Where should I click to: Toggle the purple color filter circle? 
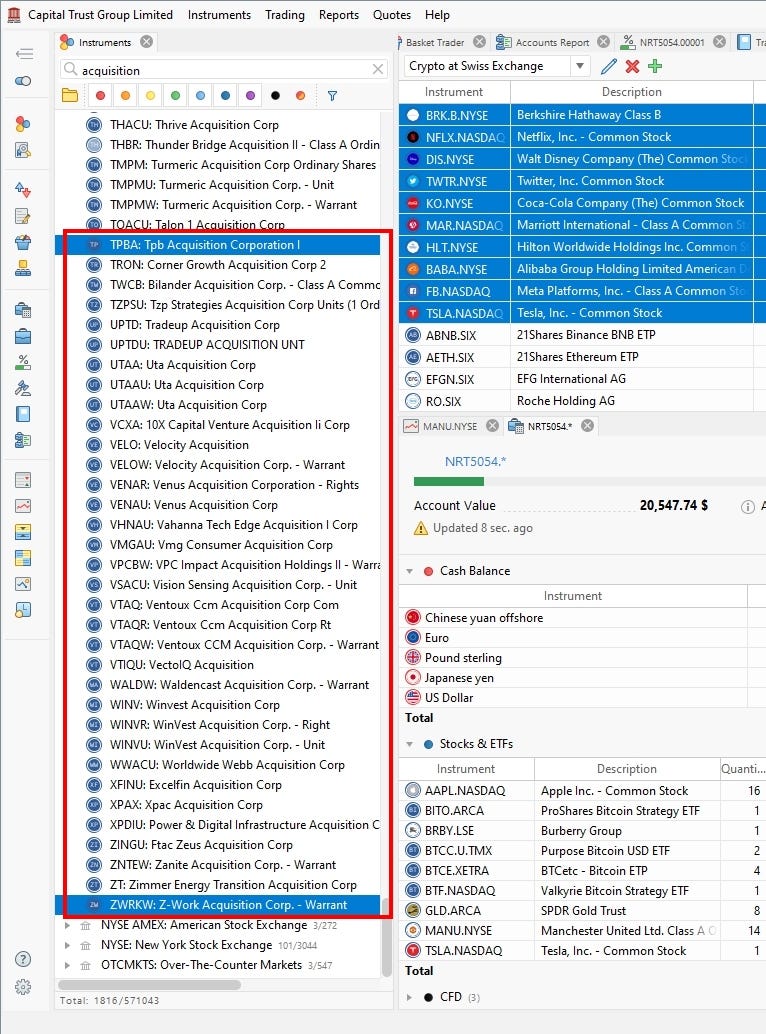coord(250,96)
